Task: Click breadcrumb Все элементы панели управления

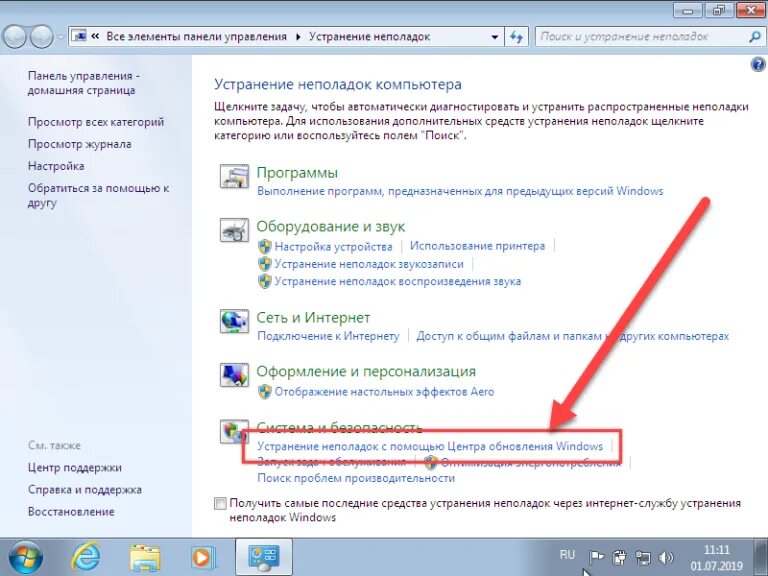Action: (196, 37)
